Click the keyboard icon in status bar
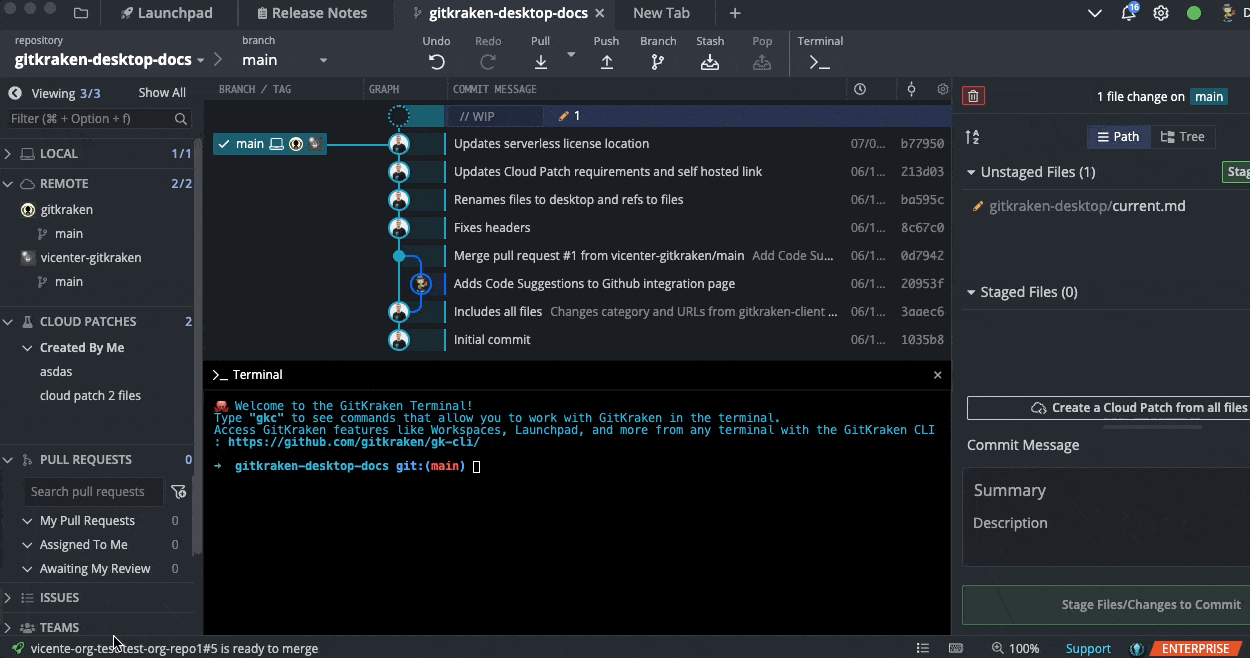1250x658 pixels. (x=956, y=648)
